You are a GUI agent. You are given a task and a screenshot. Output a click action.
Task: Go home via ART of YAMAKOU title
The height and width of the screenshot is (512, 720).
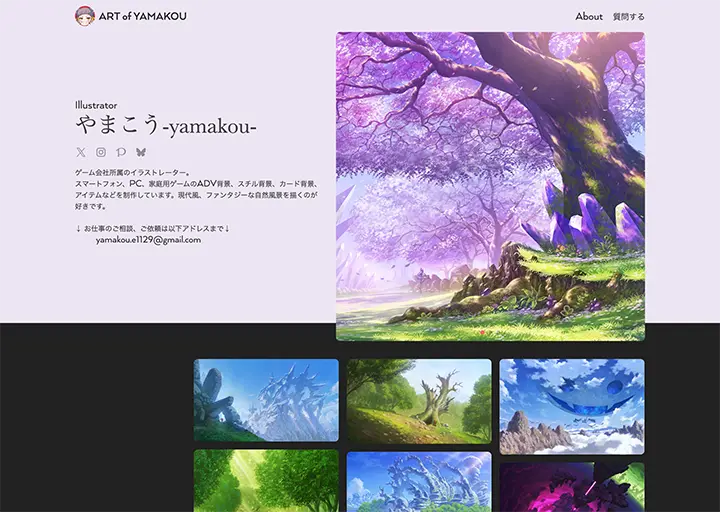142,16
